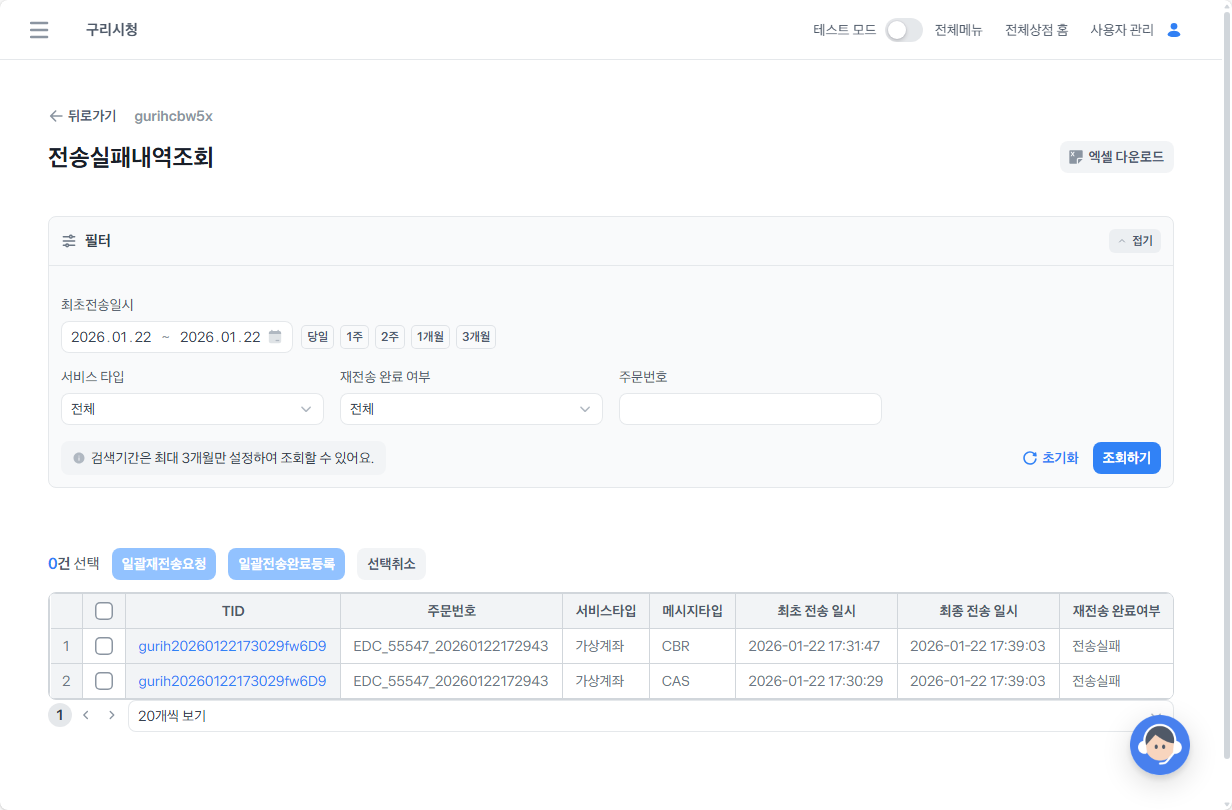Select the 1개월 date preset

coord(430,337)
